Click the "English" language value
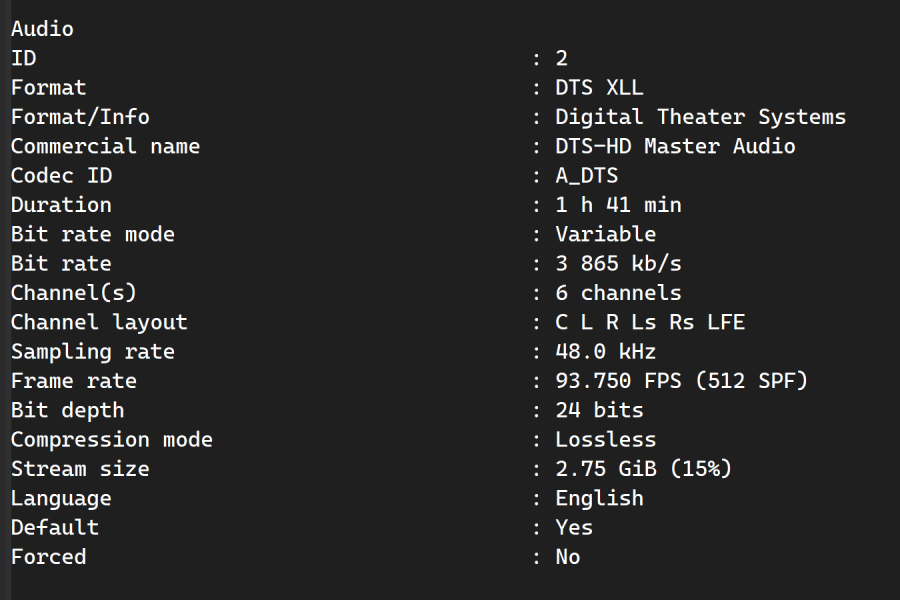The image size is (900, 600). [599, 498]
